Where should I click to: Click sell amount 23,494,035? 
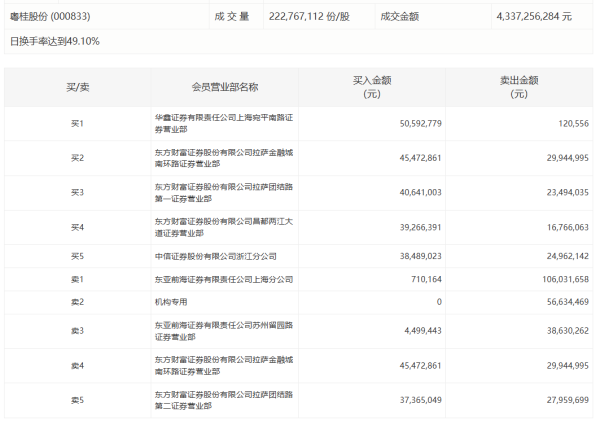click(567, 192)
